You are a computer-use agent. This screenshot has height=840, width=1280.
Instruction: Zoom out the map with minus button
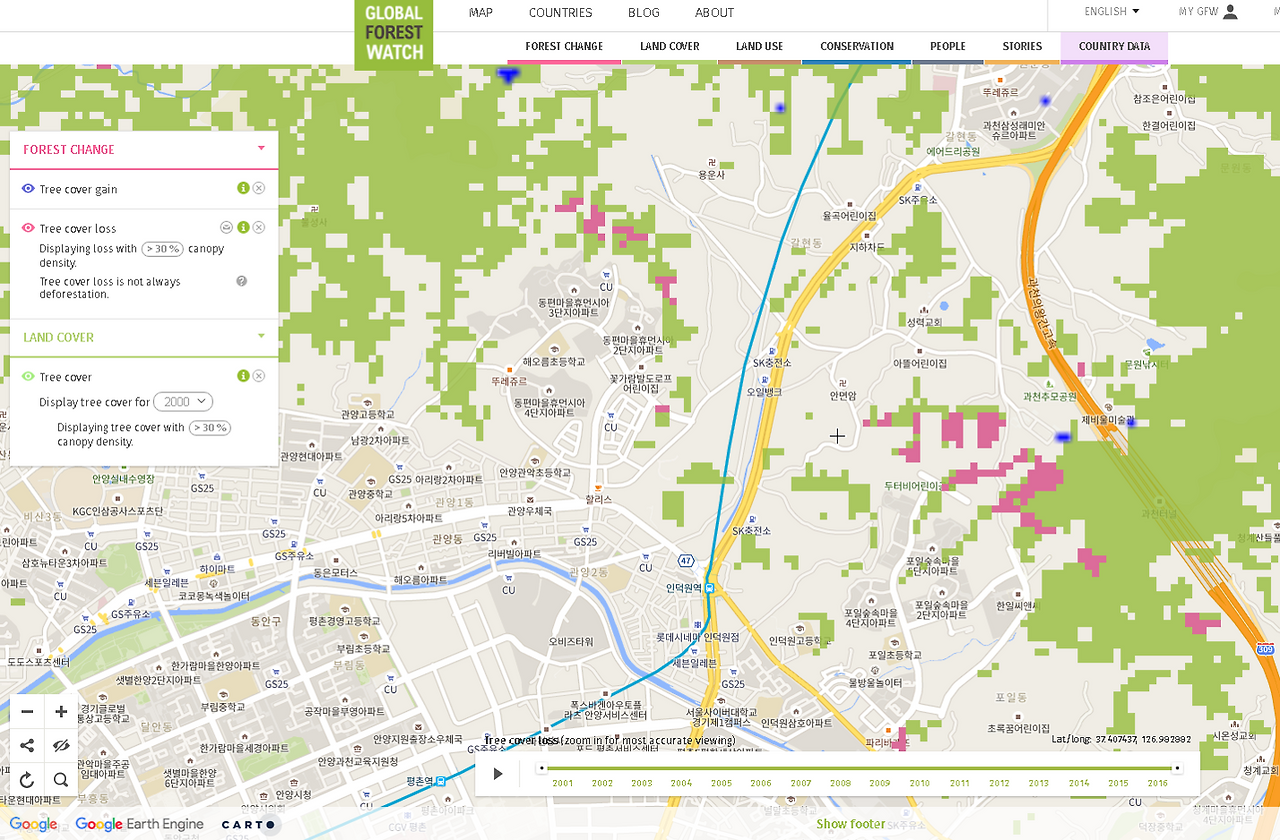27,712
